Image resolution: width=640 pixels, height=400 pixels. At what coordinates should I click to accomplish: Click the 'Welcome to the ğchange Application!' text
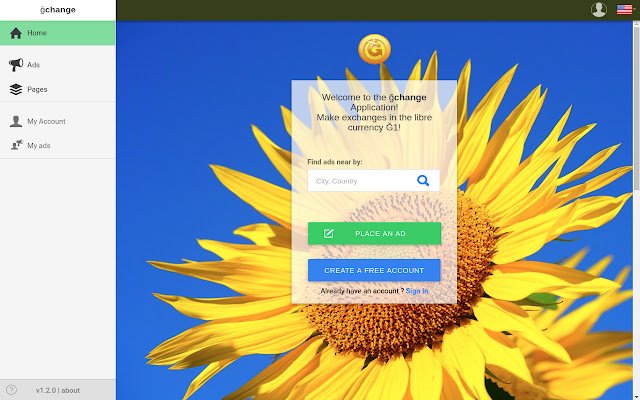coord(374,102)
